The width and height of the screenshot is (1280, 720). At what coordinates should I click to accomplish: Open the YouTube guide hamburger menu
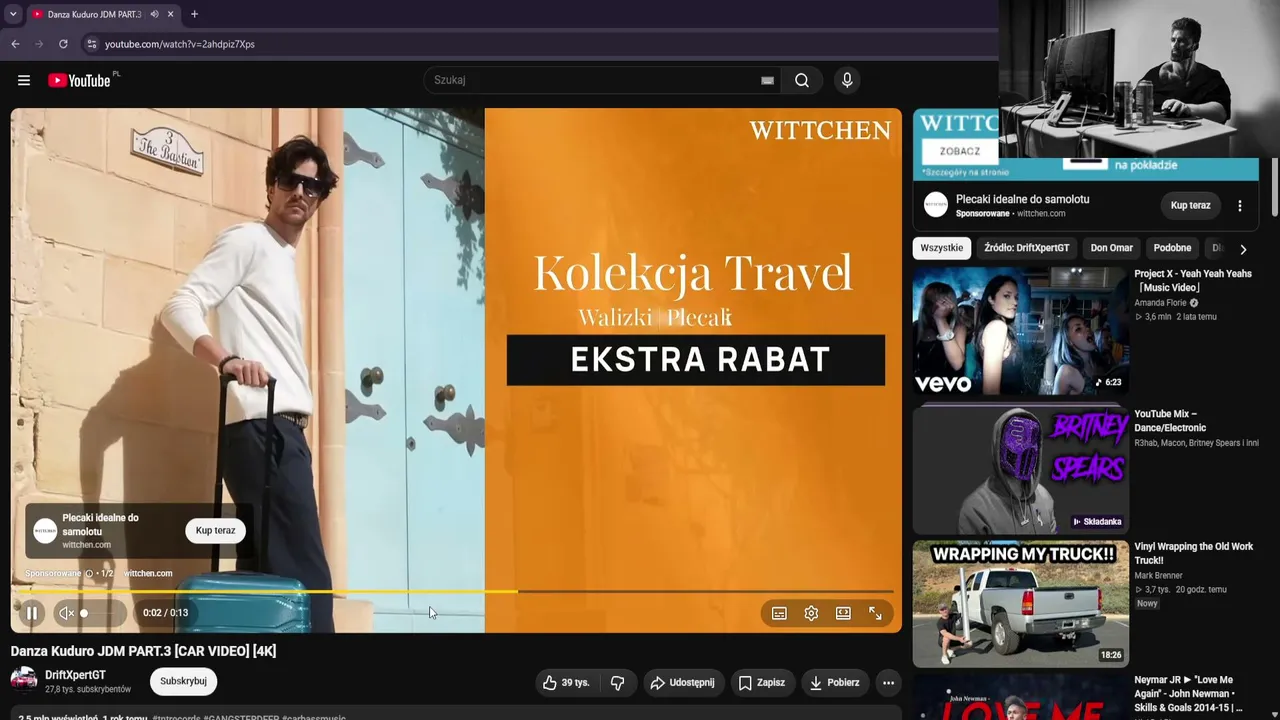click(x=24, y=80)
